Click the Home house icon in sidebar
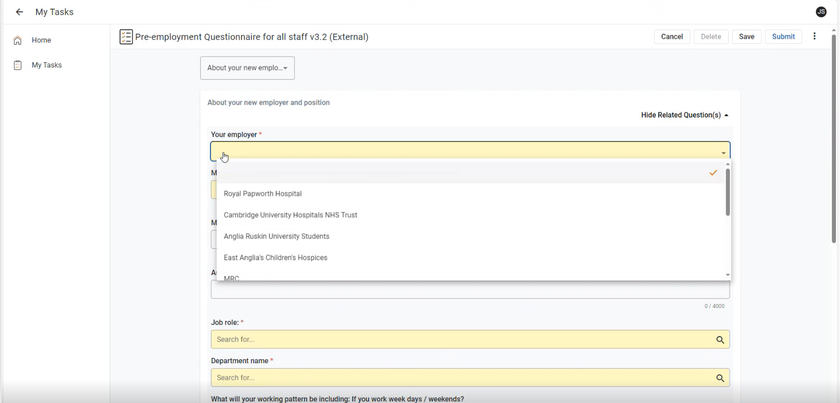This screenshot has width=840, height=403. point(18,40)
